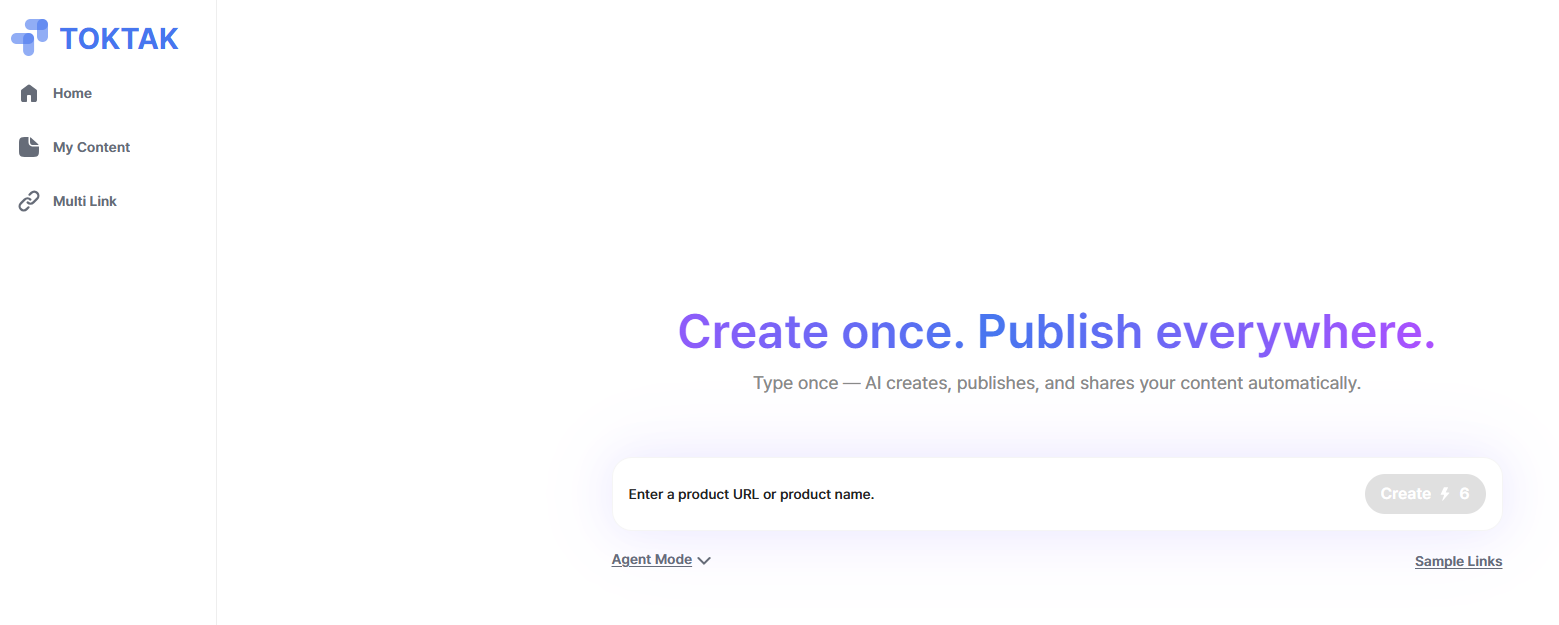This screenshot has width=1559, height=625.
Task: Open the Agent Mode dropdown
Action: (x=661, y=560)
